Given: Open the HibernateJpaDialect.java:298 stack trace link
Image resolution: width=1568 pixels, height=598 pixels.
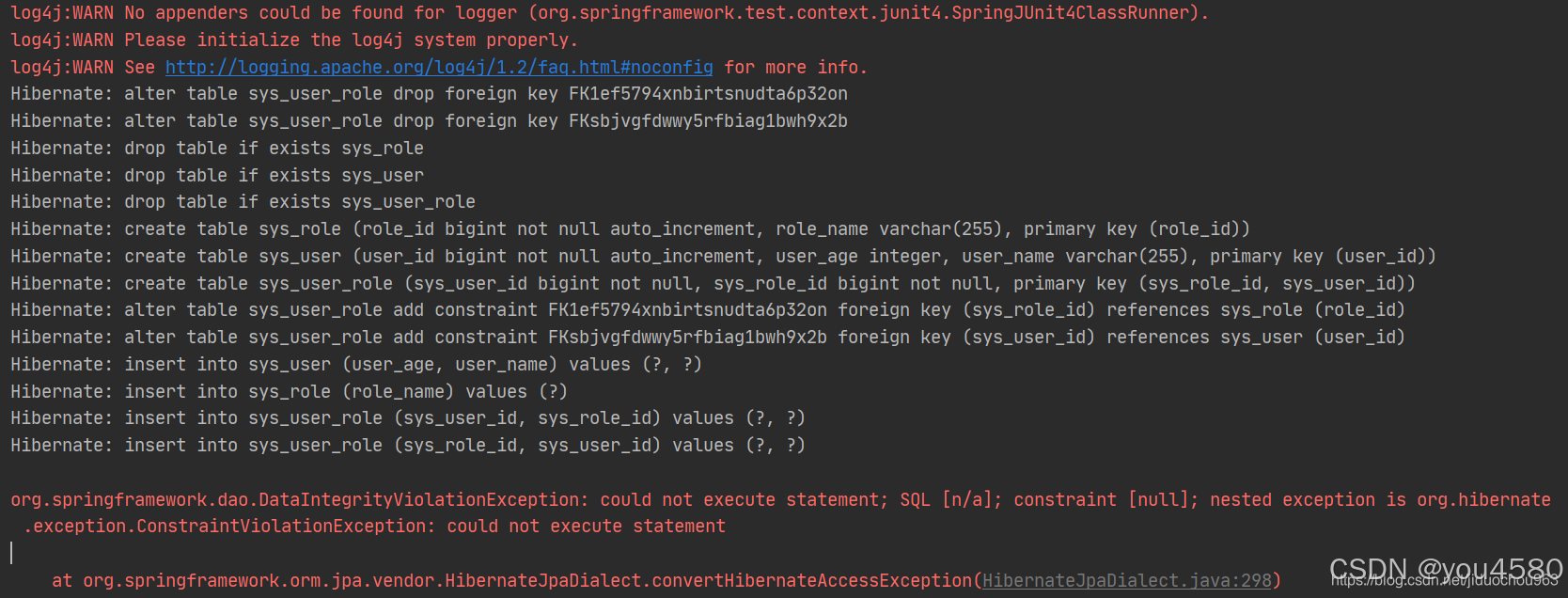Looking at the screenshot, I should [1127, 580].
